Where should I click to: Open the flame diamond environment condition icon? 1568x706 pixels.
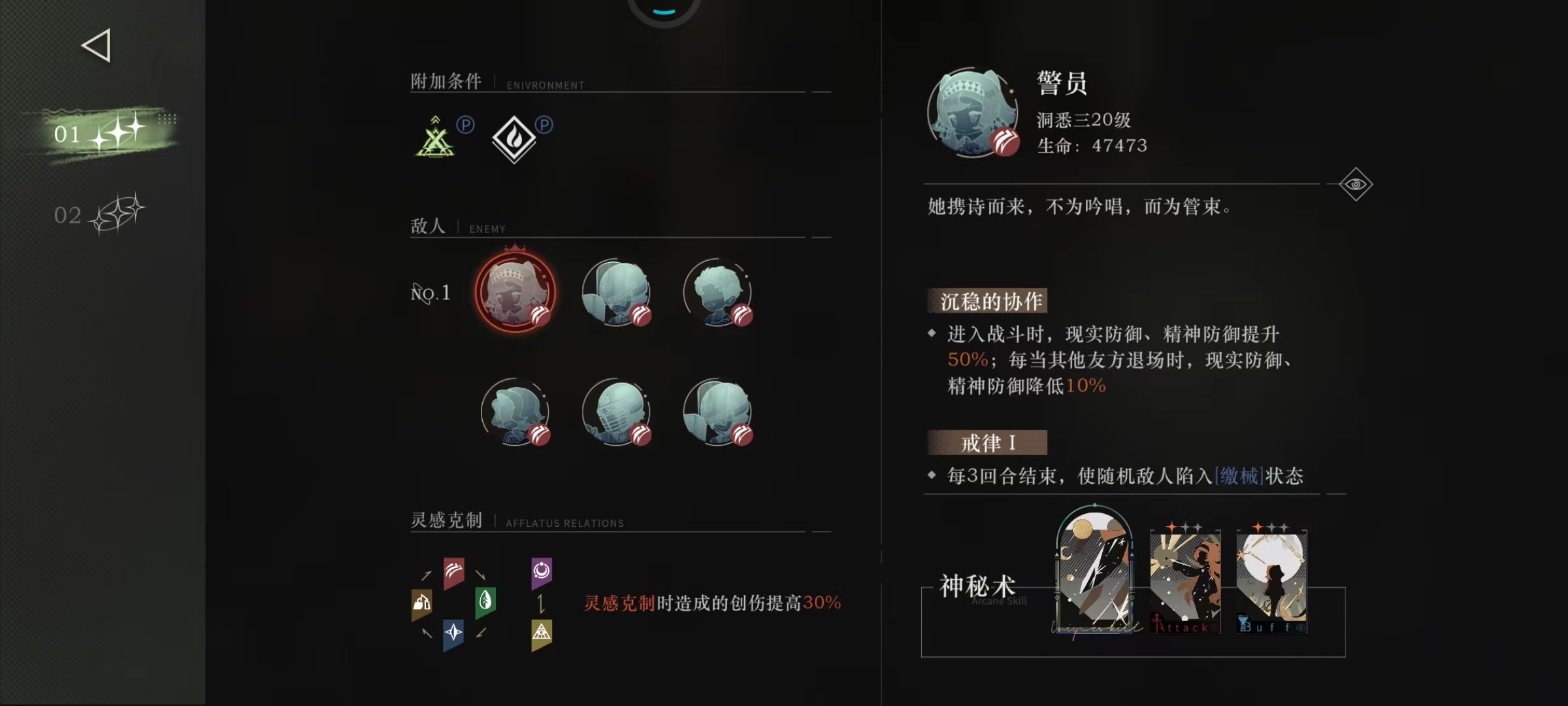(514, 139)
